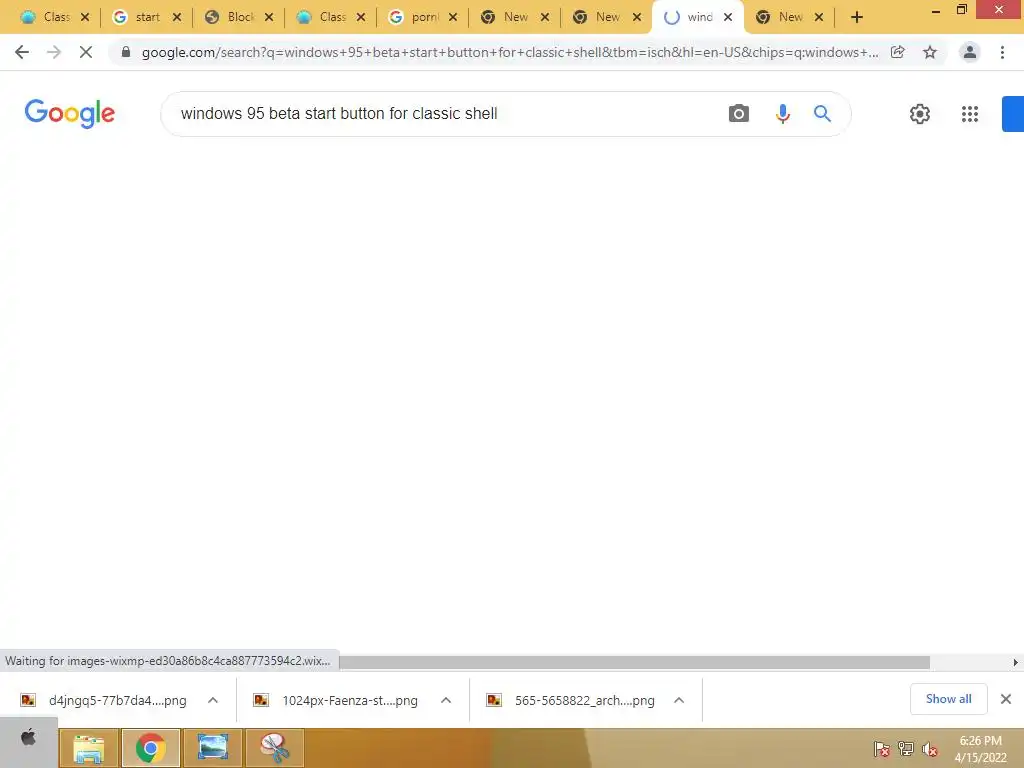View site security lock info
The height and width of the screenshot is (768, 1024).
click(x=126, y=52)
